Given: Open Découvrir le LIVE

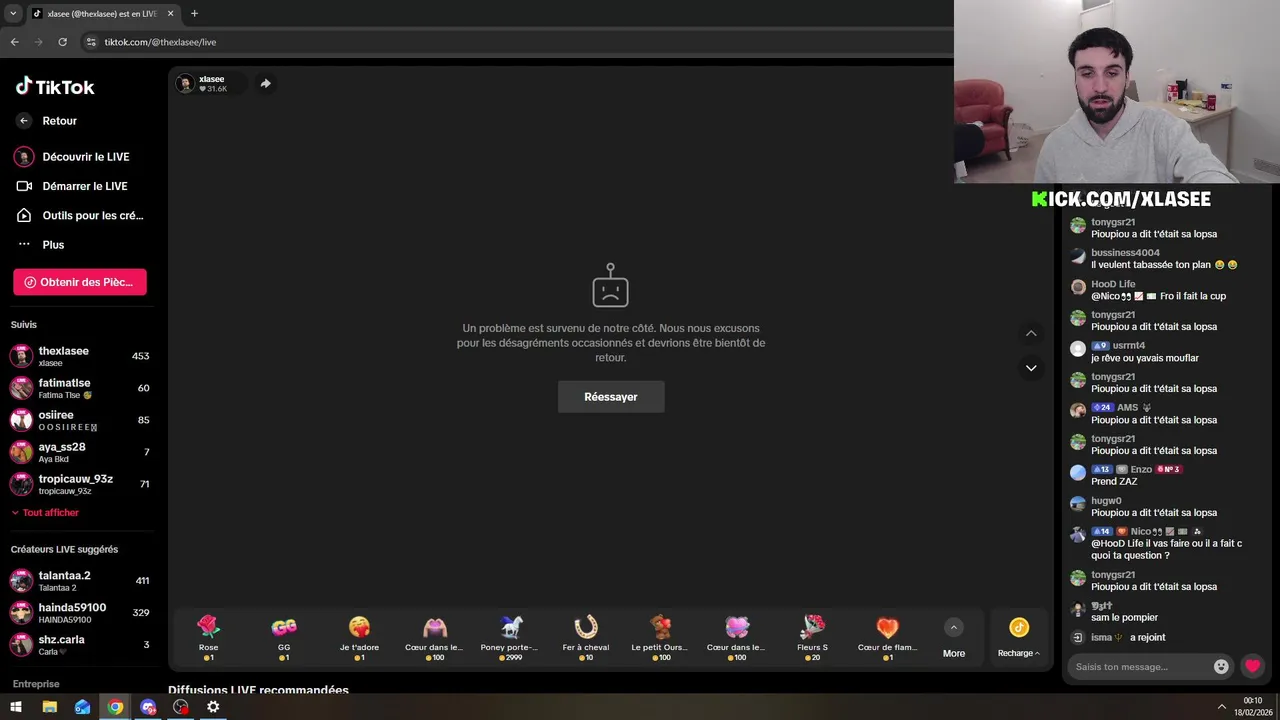Looking at the screenshot, I should pyautogui.click(x=85, y=157).
